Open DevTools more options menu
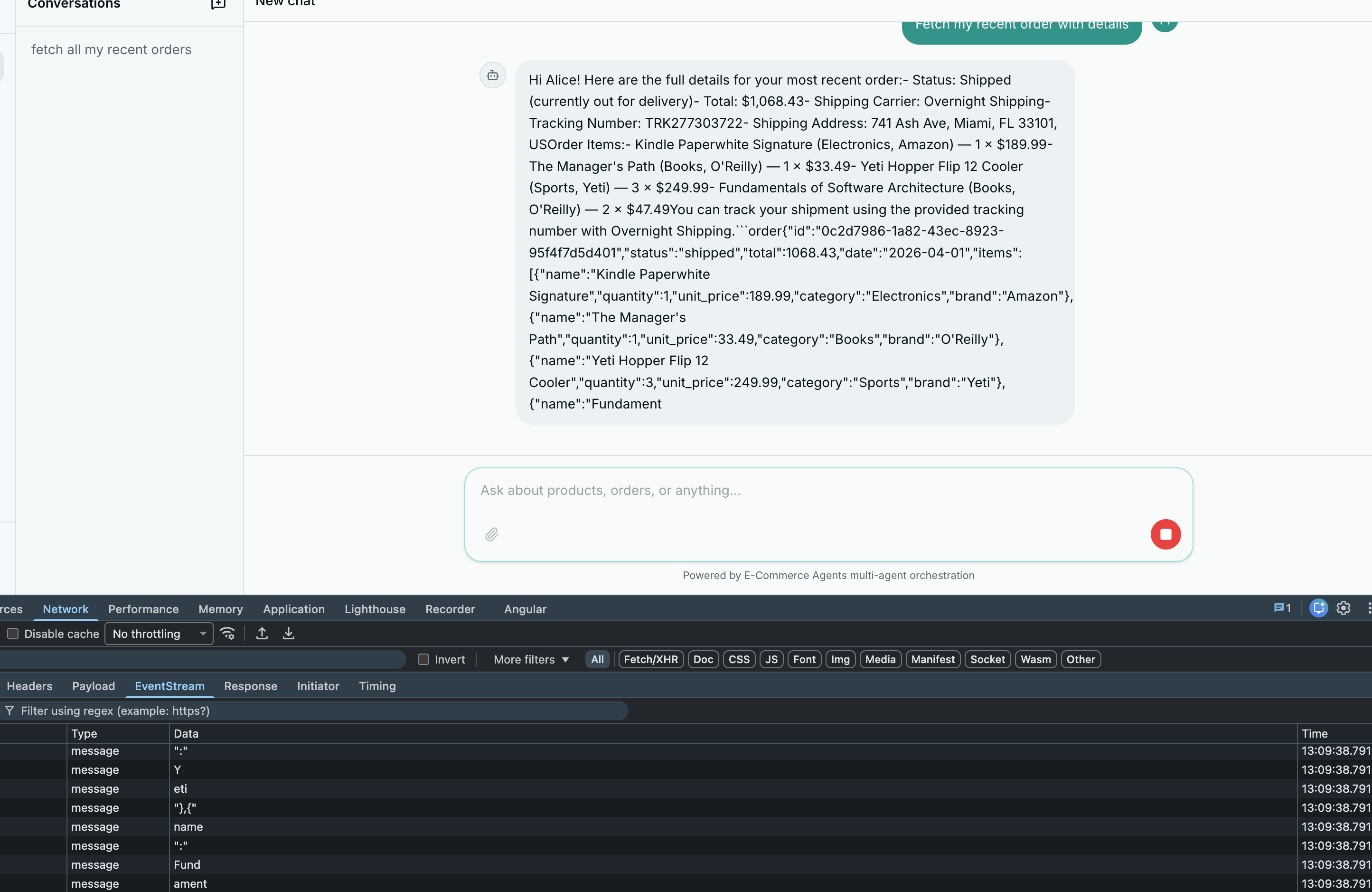The image size is (1372, 892). (x=1369, y=608)
